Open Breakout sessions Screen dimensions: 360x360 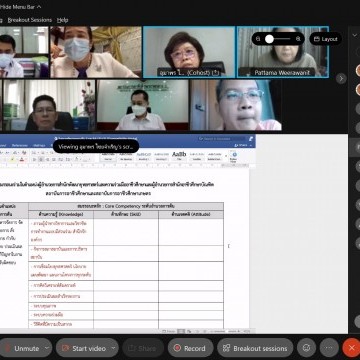[255, 348]
